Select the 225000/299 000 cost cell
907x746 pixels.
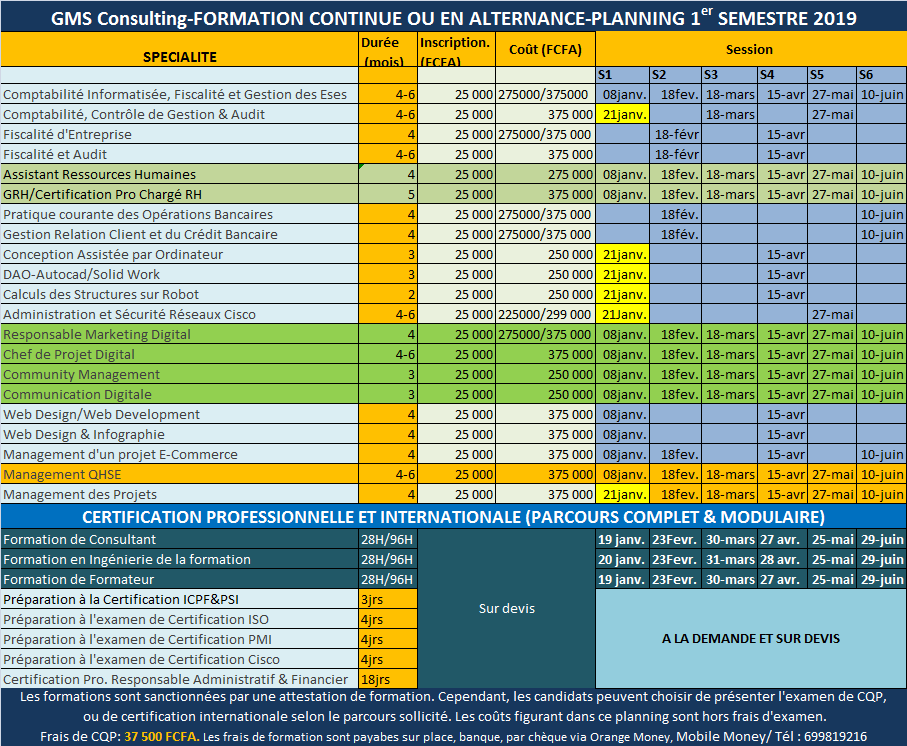click(545, 315)
